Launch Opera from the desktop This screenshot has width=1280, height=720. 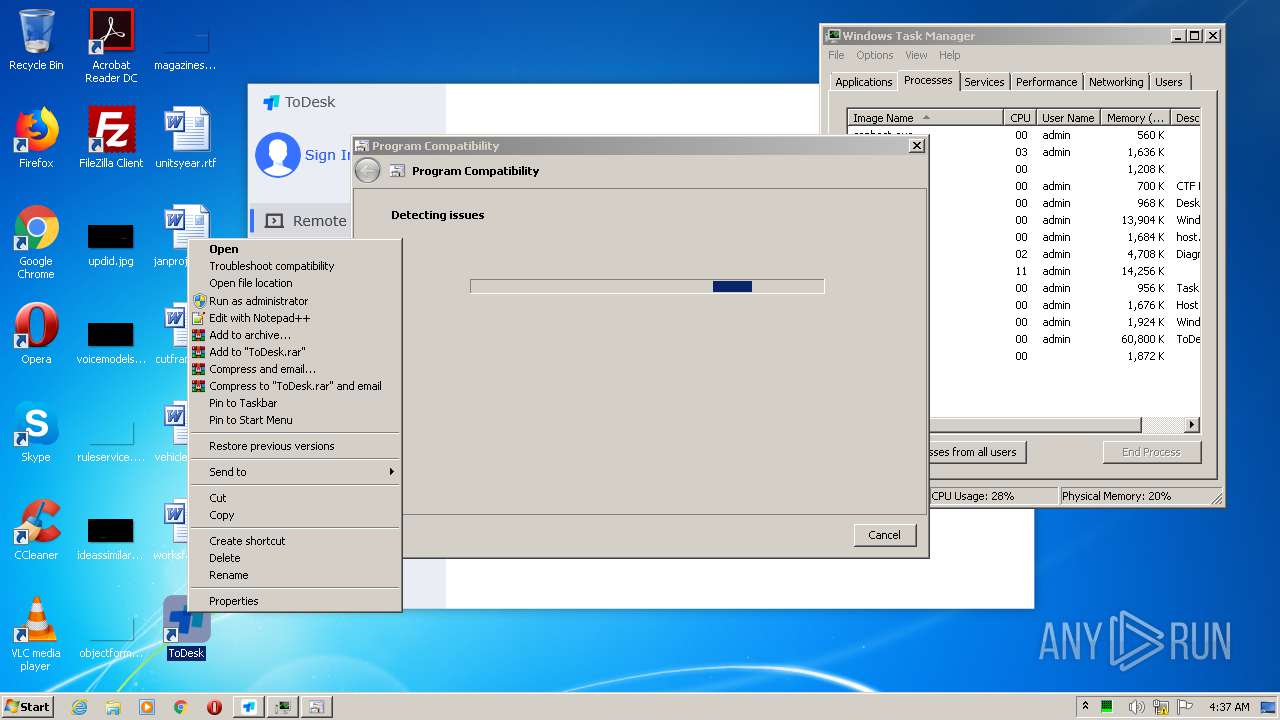[36, 334]
